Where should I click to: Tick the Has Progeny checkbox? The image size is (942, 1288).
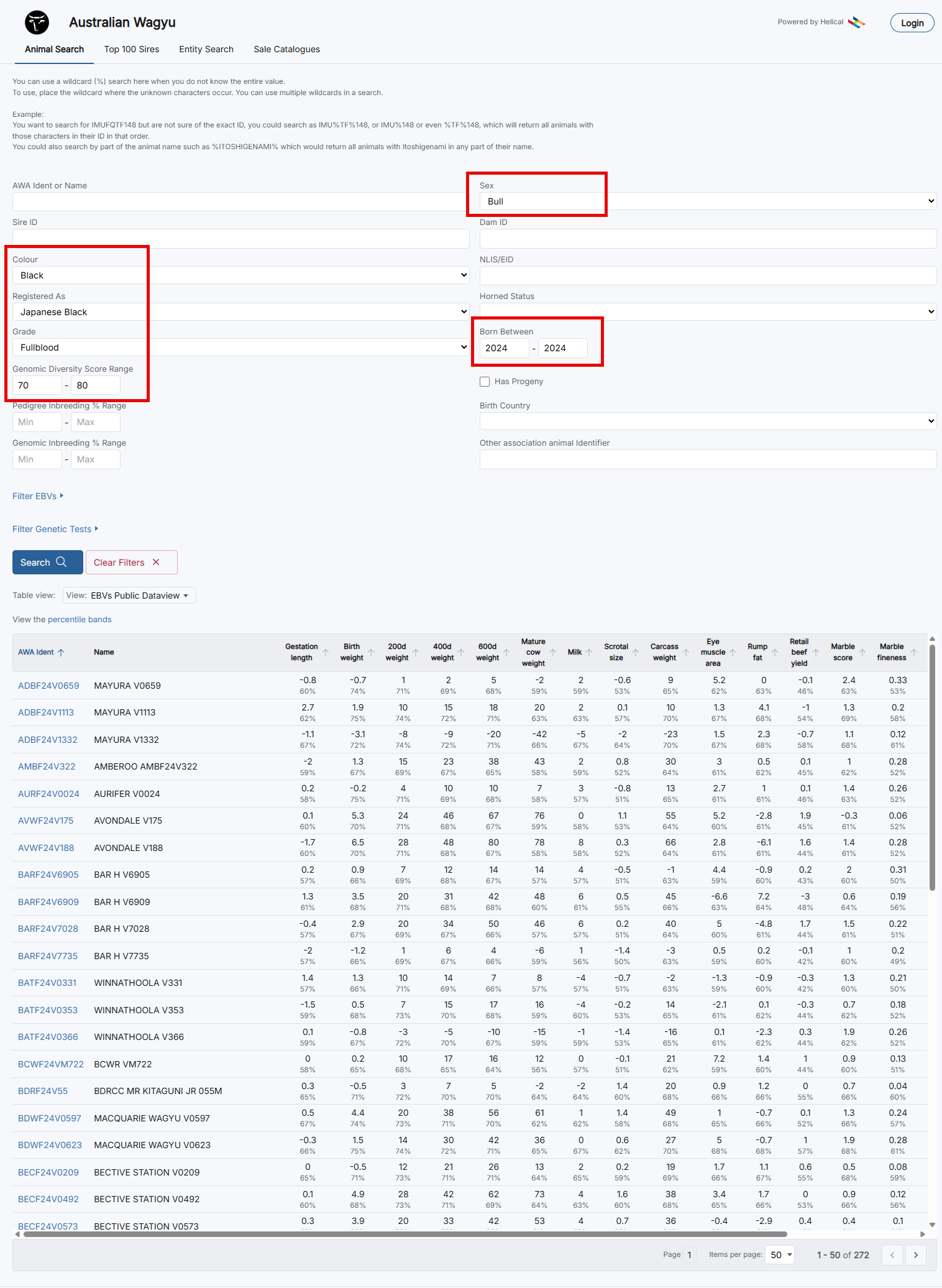485,382
